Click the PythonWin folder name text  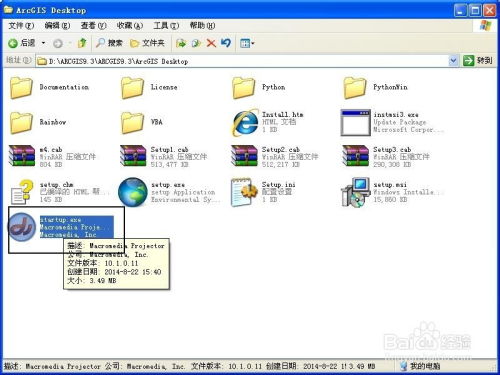click(x=390, y=87)
